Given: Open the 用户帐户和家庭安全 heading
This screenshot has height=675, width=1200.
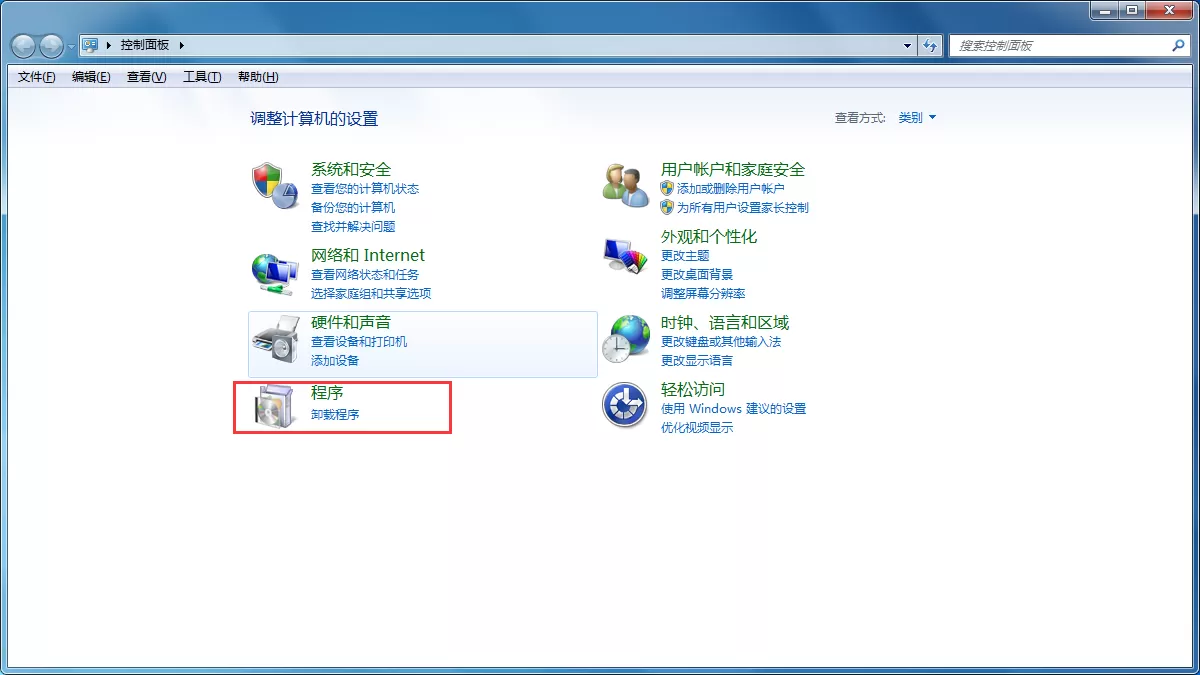Looking at the screenshot, I should pos(733,169).
